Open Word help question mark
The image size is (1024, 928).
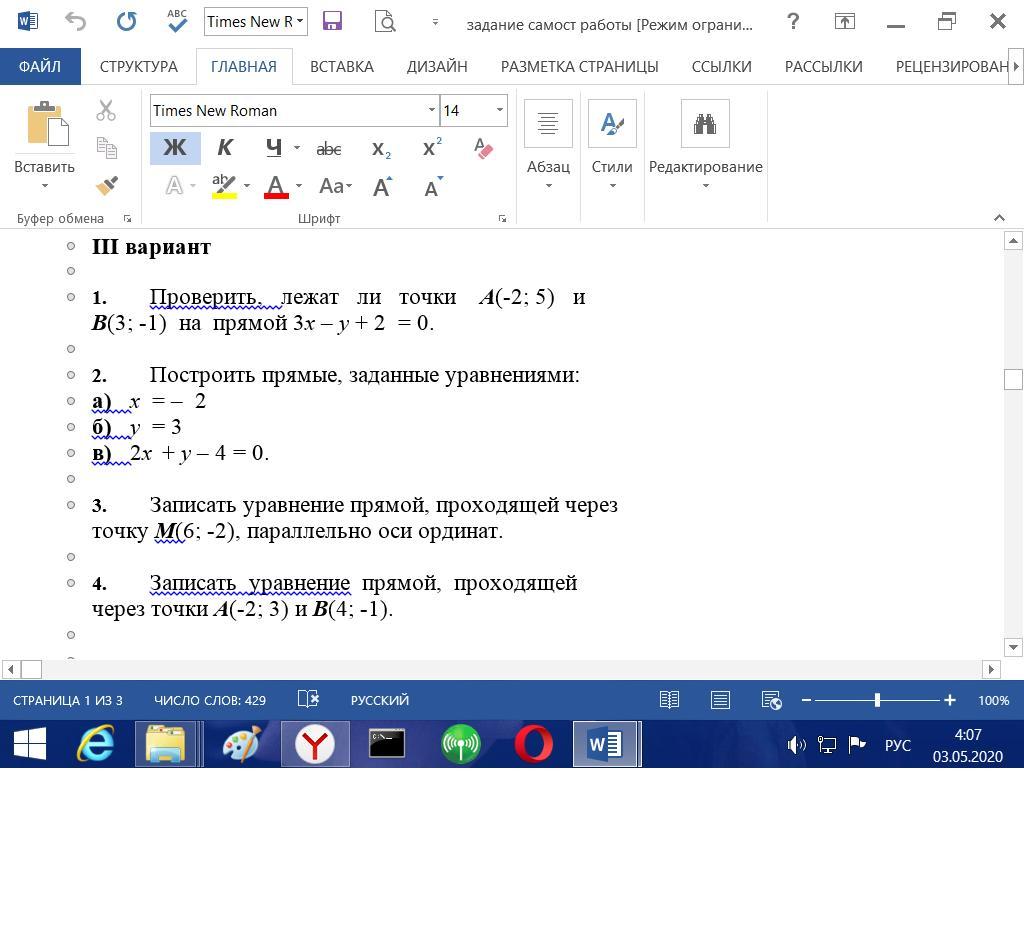click(793, 22)
